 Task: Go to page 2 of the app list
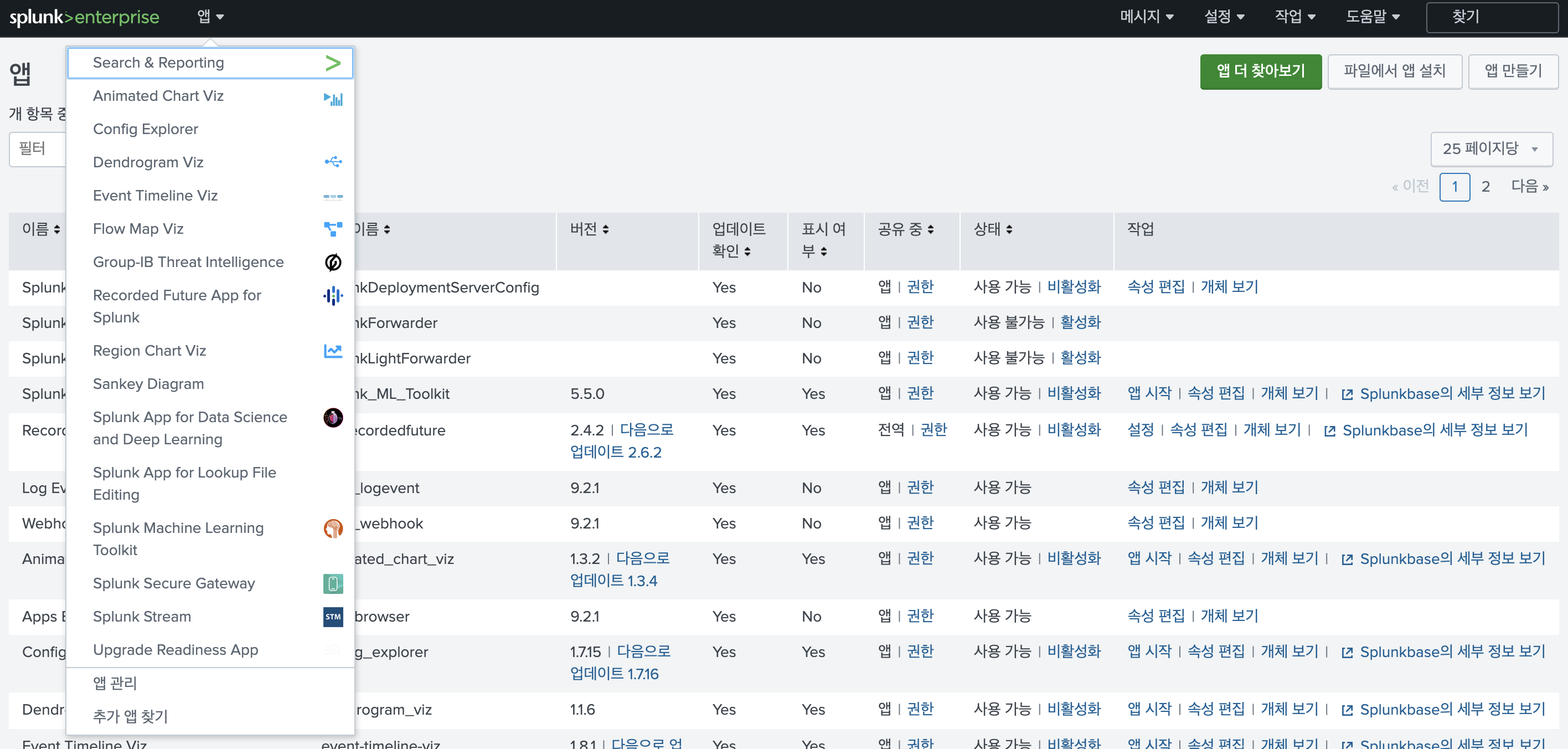[x=1486, y=187]
